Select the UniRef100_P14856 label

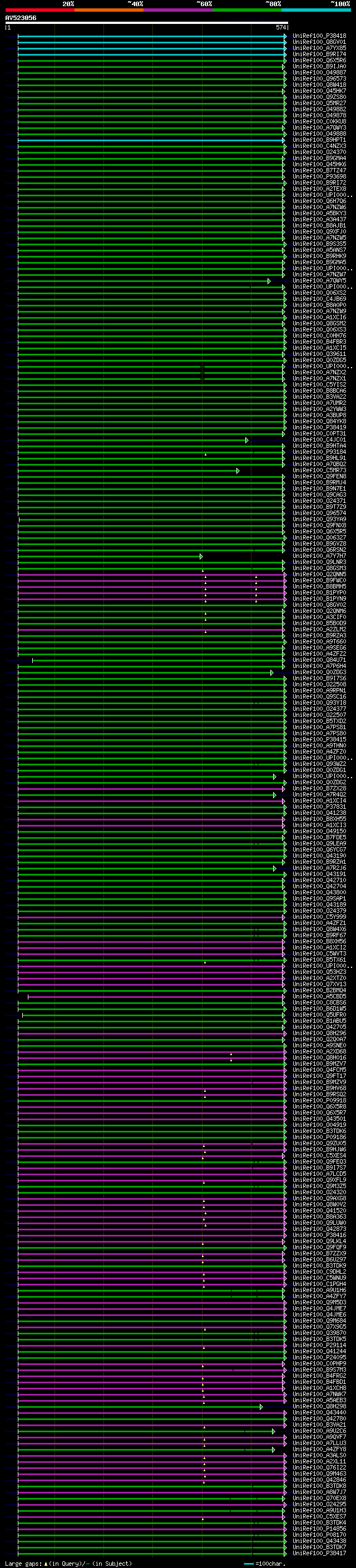click(x=319, y=1529)
